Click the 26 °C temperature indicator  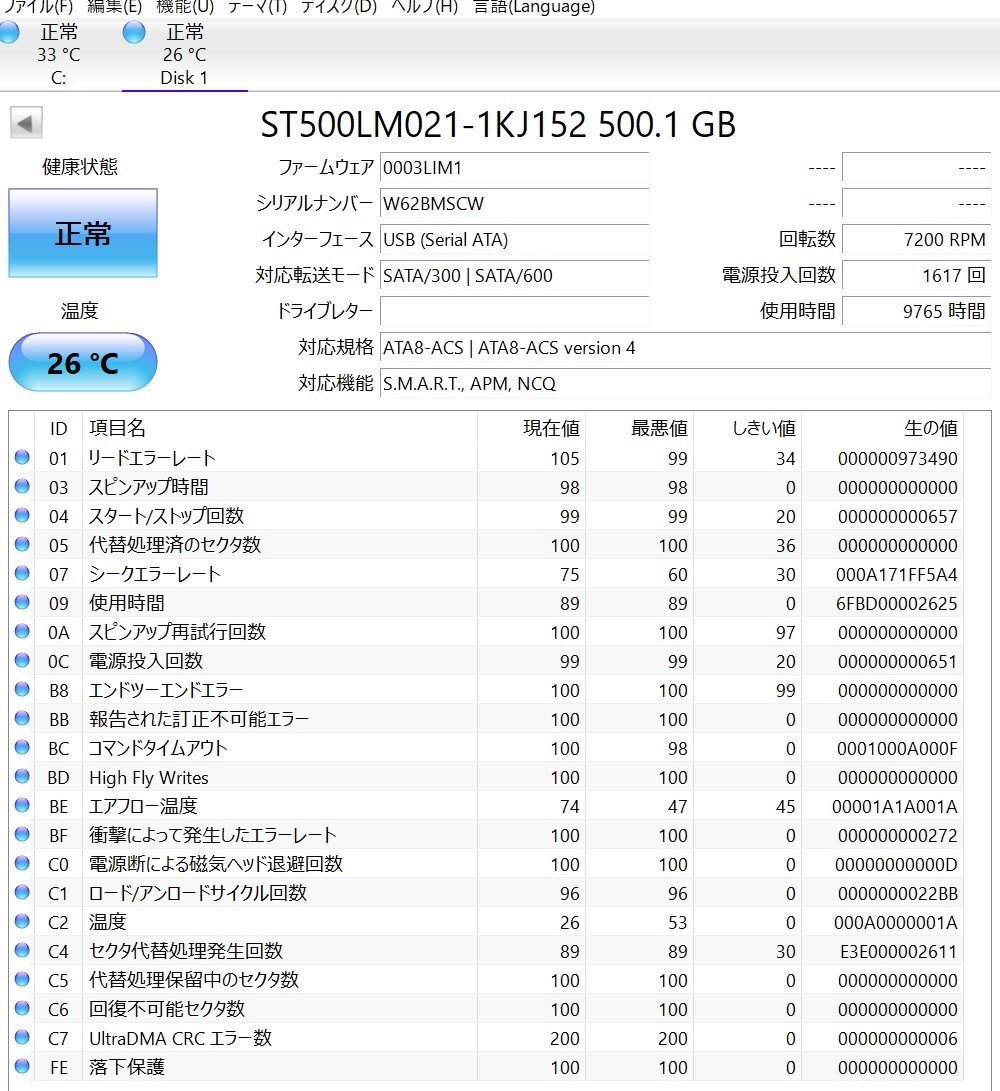pyautogui.click(x=83, y=362)
